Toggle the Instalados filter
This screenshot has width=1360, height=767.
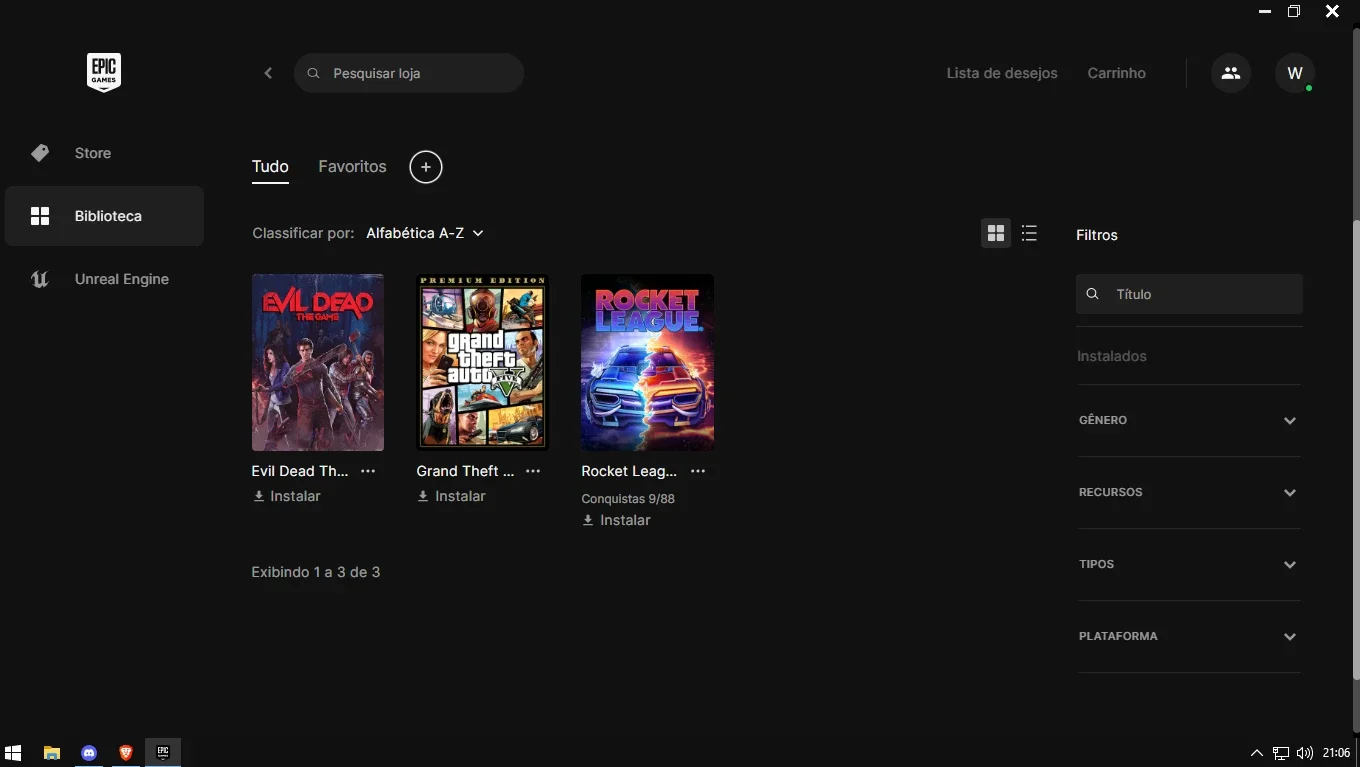pos(1112,356)
